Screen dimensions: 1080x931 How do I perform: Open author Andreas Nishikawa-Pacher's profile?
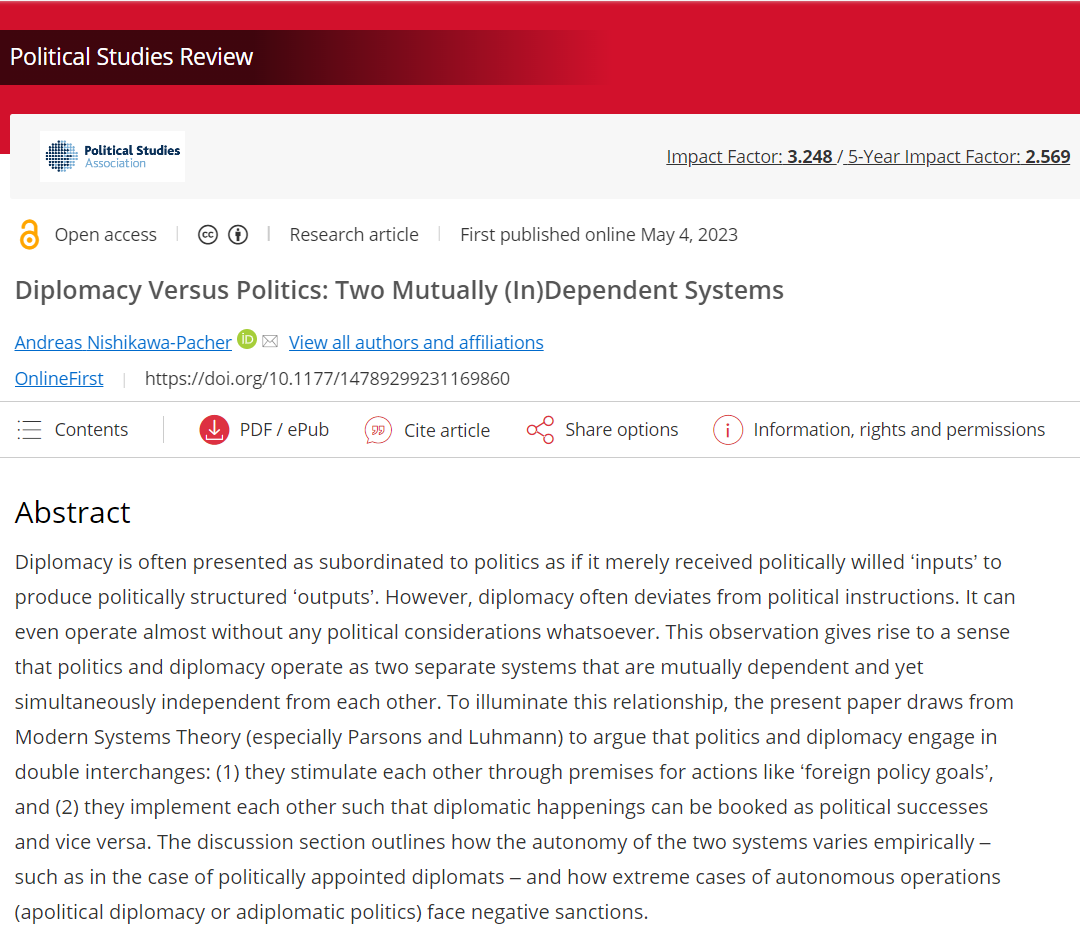[123, 342]
